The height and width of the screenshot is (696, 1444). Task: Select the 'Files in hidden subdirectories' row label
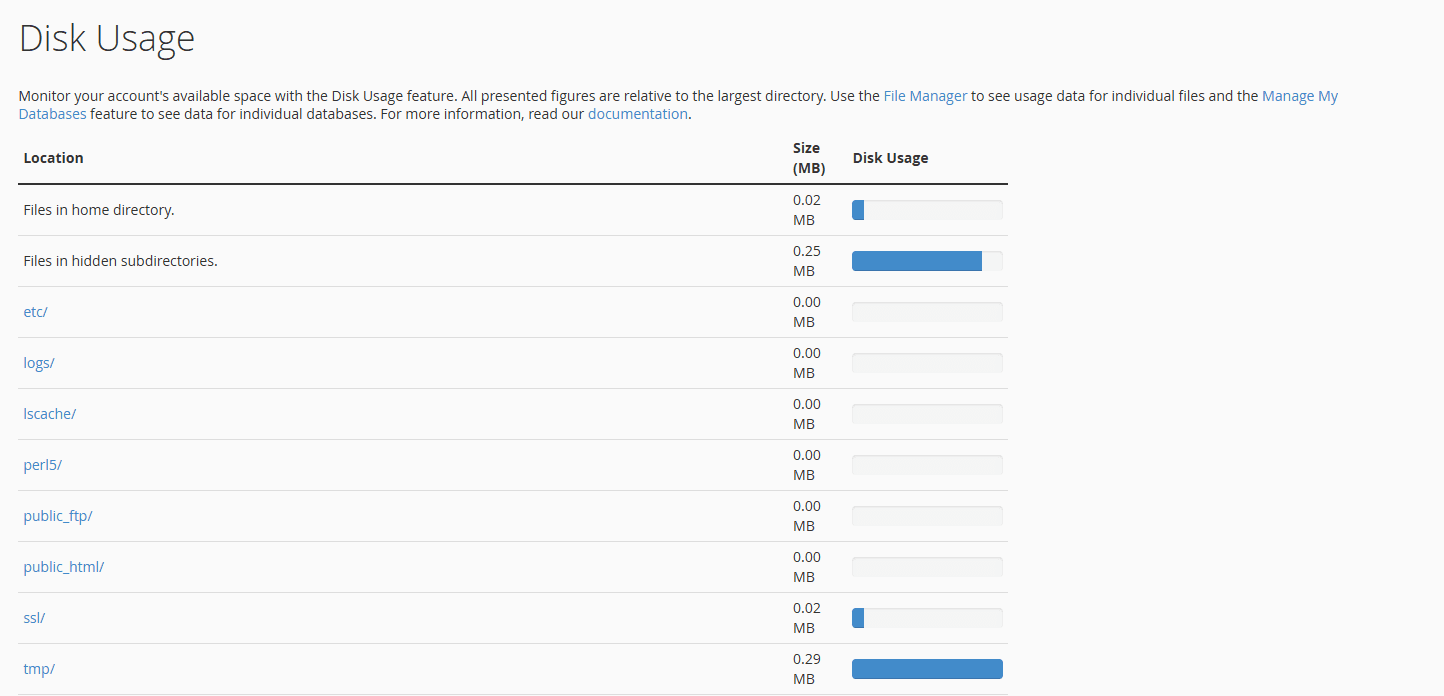coord(121,261)
